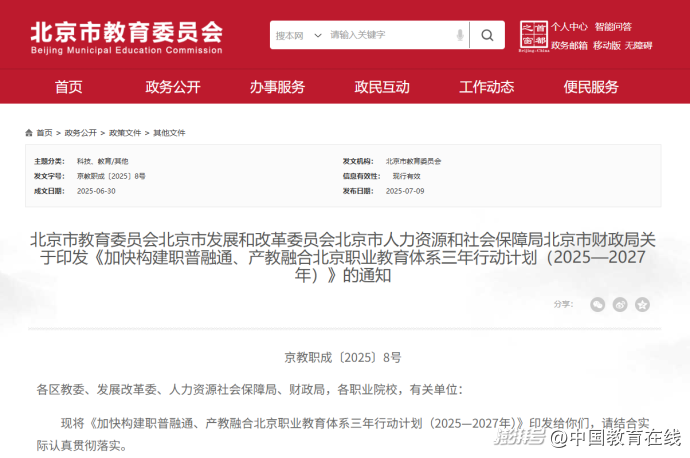Open the 首页 navigation tab
Viewport: 690px width, 458px height.
pos(69,87)
